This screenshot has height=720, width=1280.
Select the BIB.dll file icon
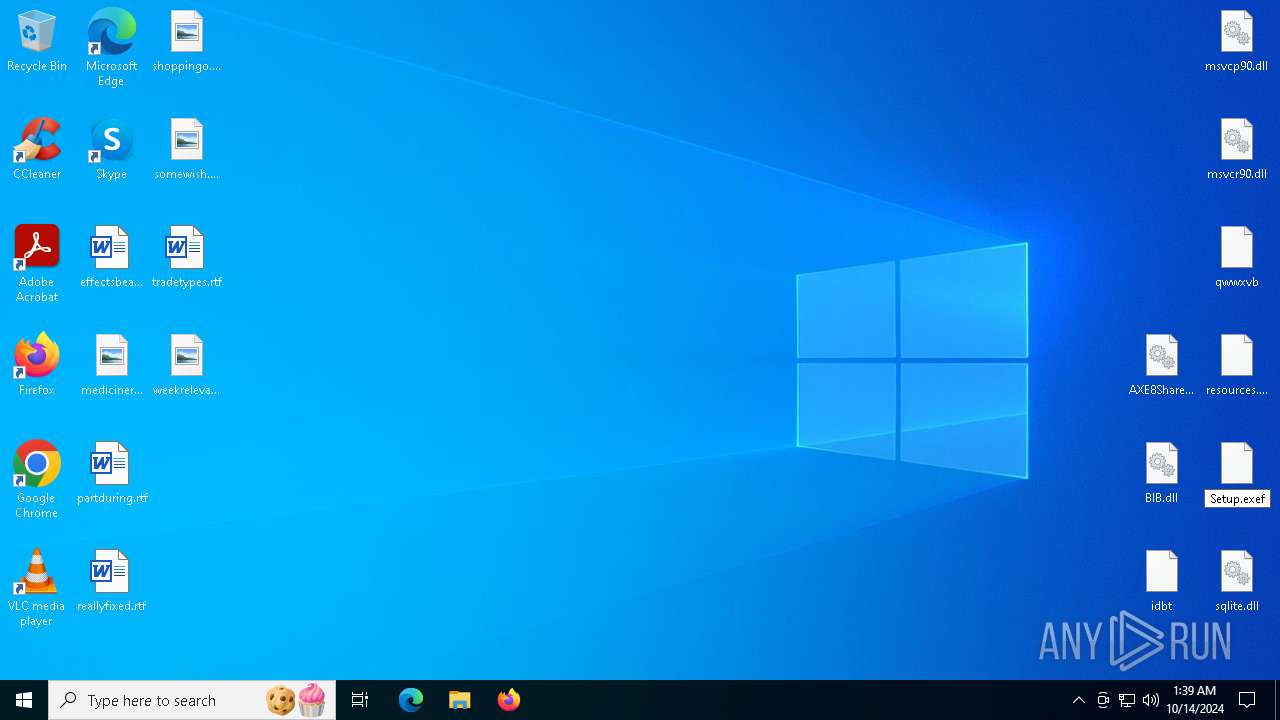click(1161, 474)
